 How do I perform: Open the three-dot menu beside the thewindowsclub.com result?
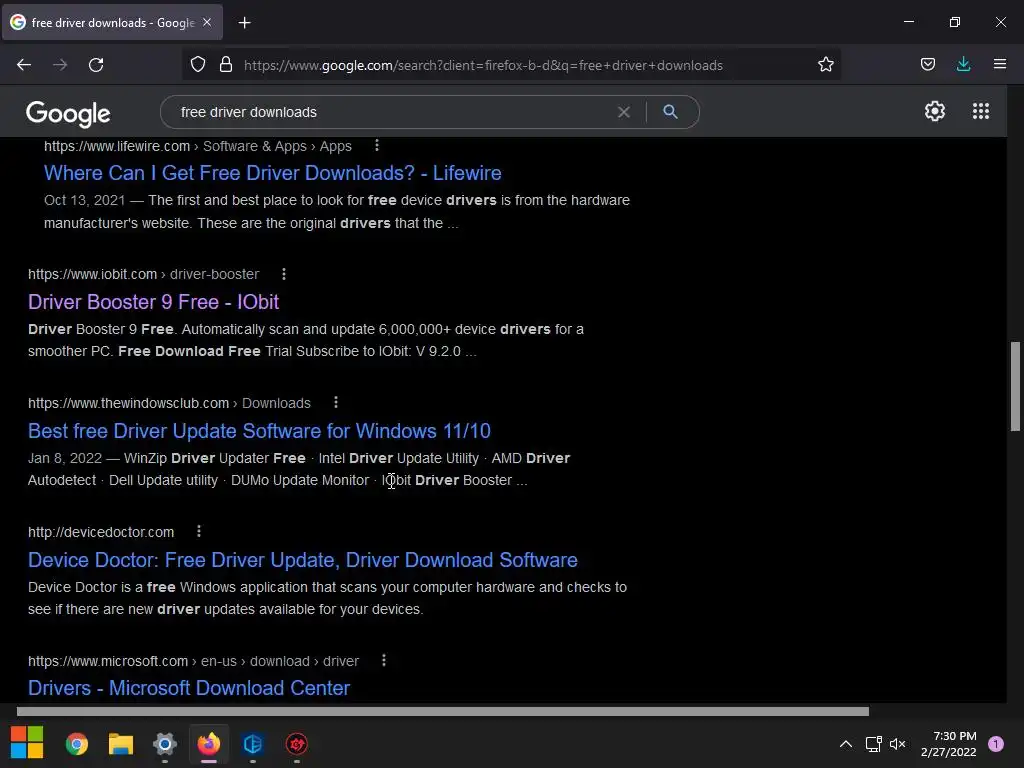336,403
